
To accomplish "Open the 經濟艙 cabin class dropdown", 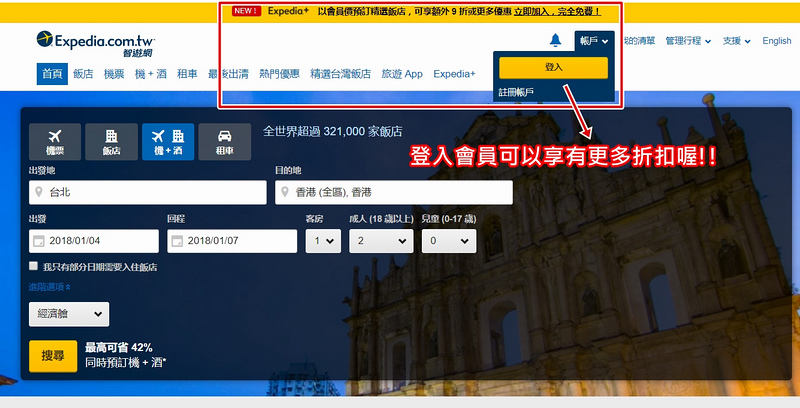I will tap(69, 314).
